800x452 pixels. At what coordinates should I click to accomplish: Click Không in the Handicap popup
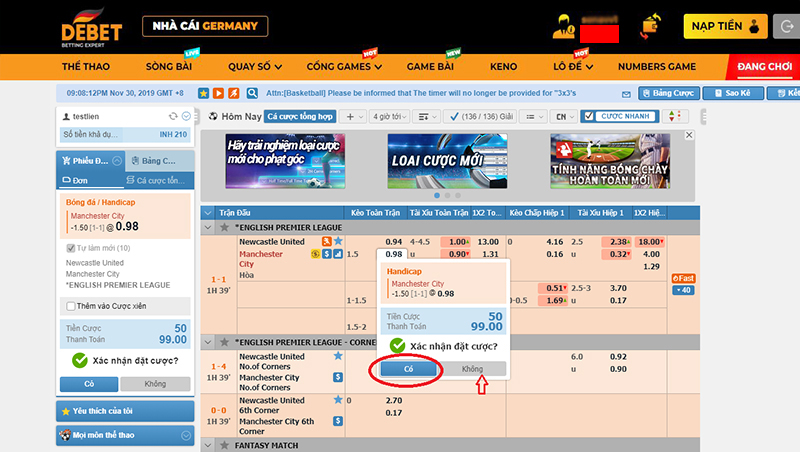472,369
